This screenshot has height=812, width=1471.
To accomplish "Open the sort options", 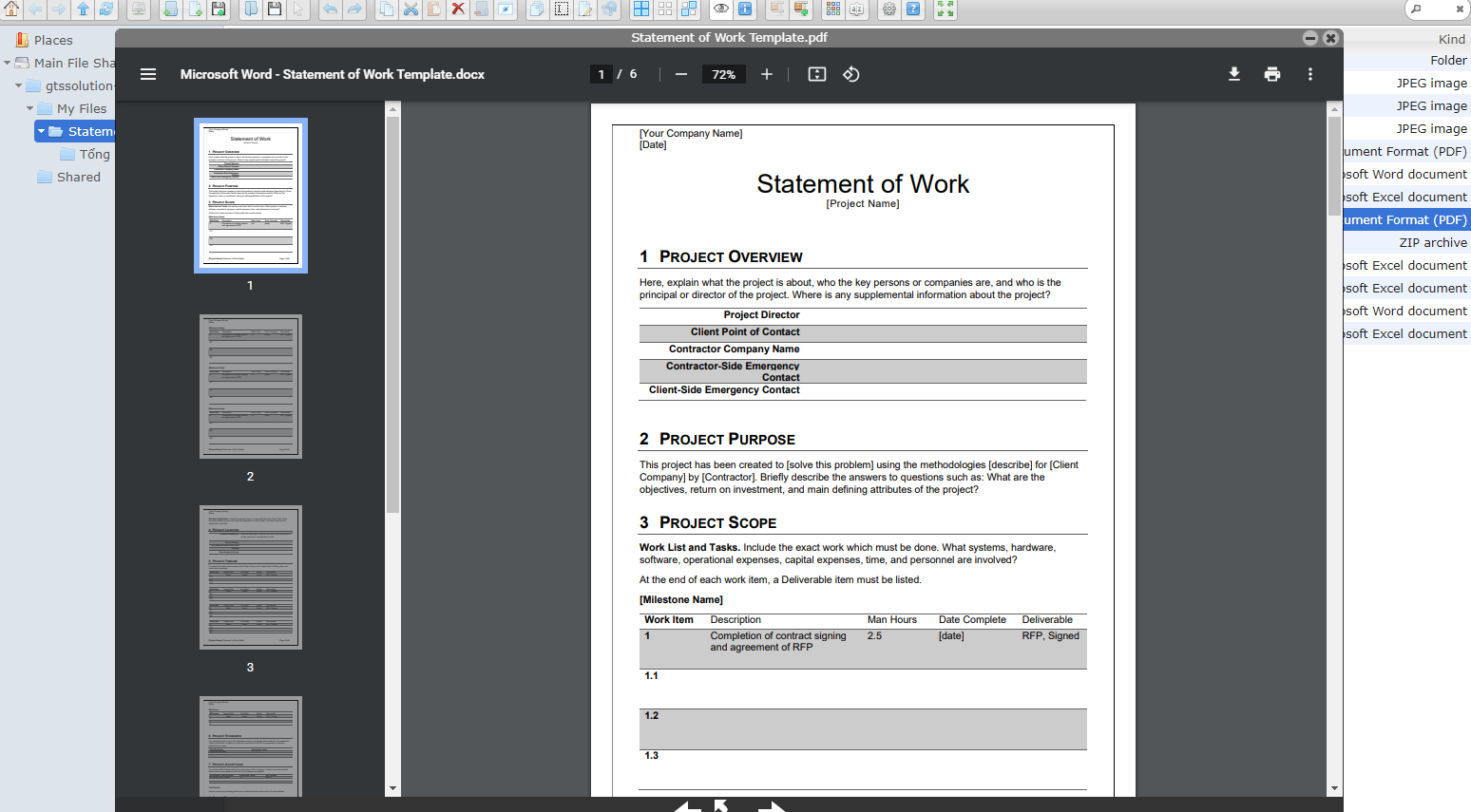I will click(x=857, y=9).
